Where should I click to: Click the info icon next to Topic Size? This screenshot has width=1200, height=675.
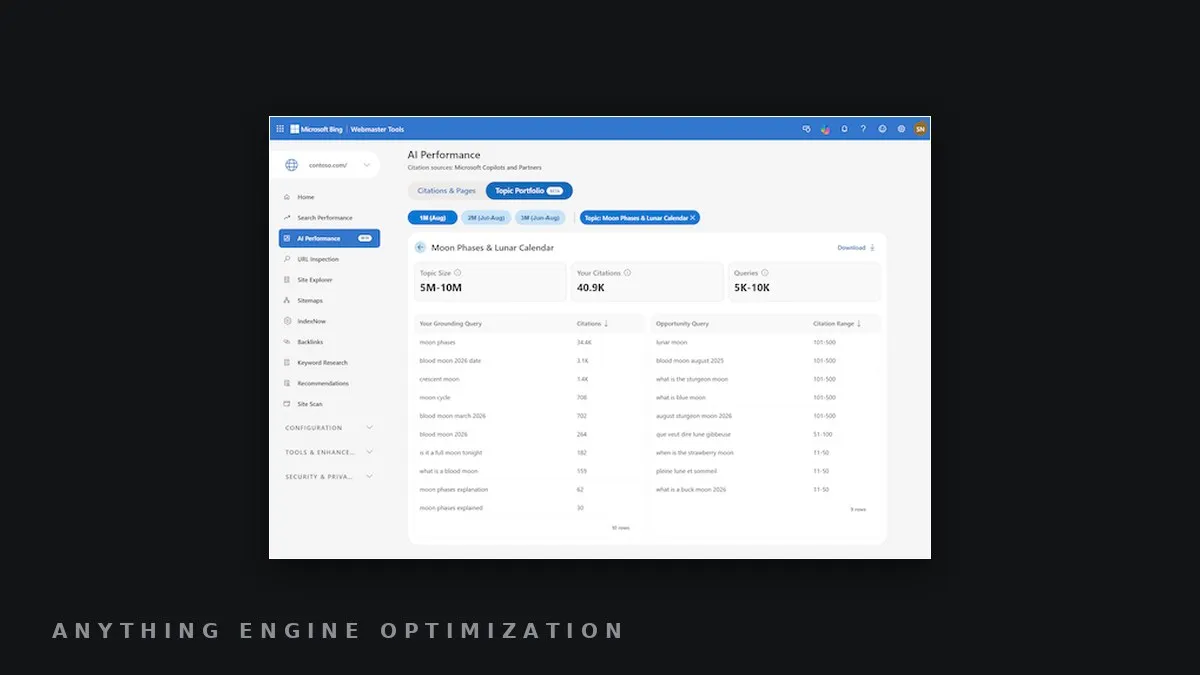pyautogui.click(x=458, y=272)
